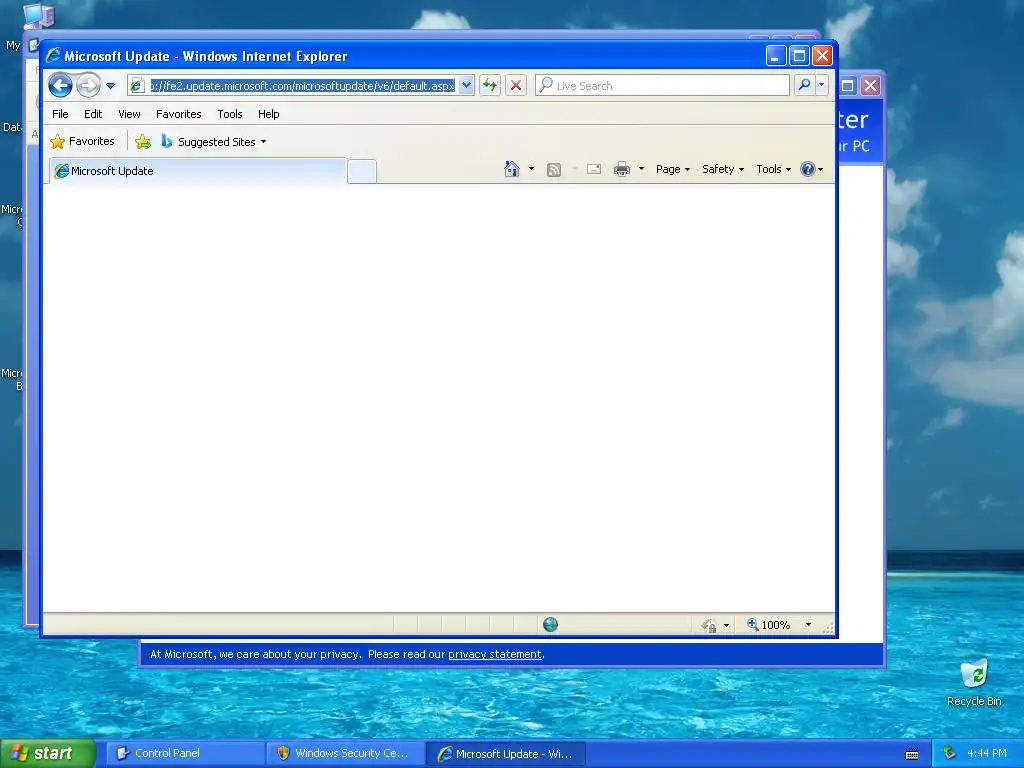Click the RSS feeds icon
Image resolution: width=1024 pixels, height=768 pixels.
554,170
